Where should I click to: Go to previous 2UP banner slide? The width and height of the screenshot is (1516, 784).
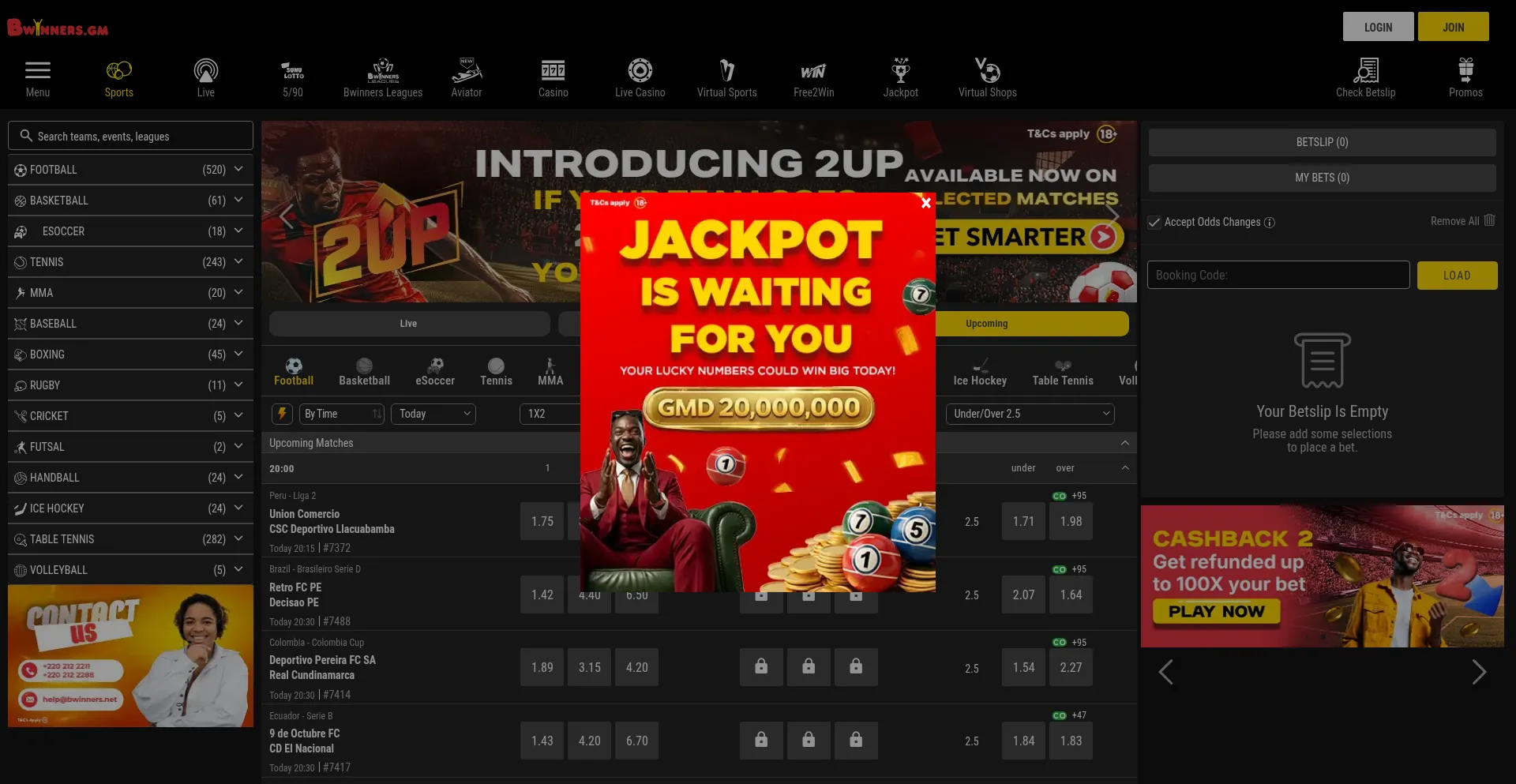coord(286,215)
